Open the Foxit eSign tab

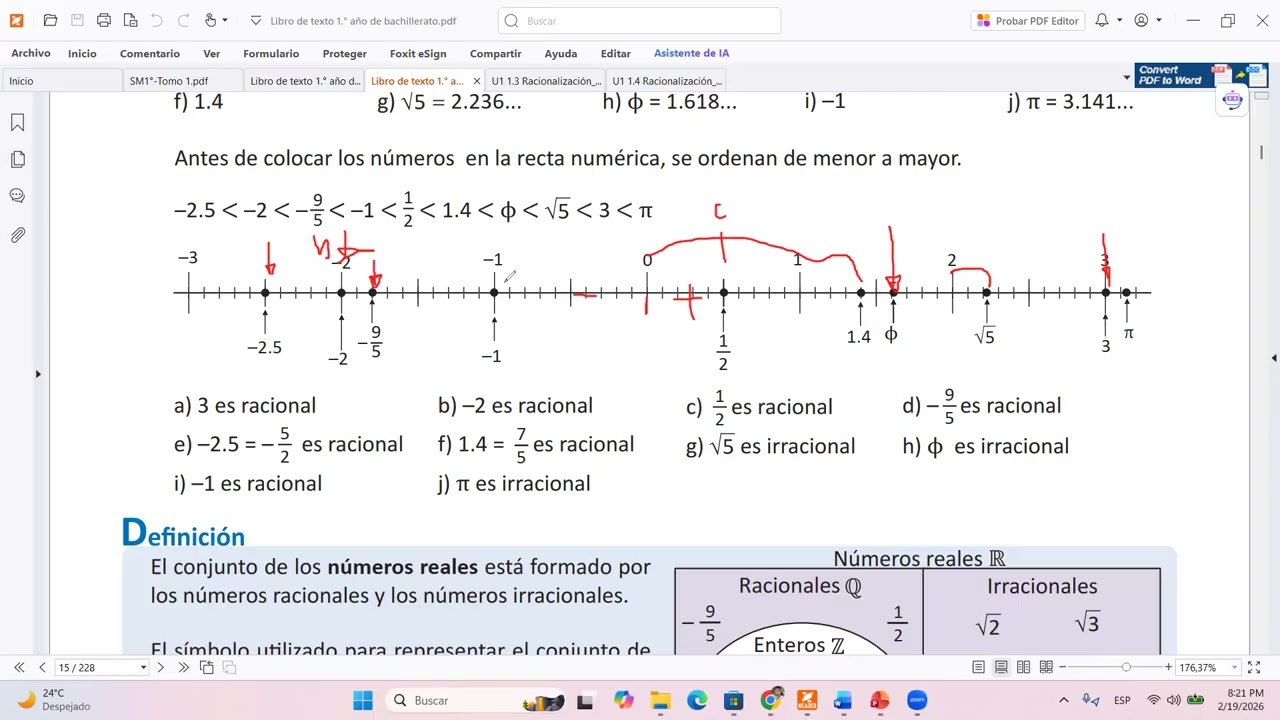pyautogui.click(x=418, y=54)
